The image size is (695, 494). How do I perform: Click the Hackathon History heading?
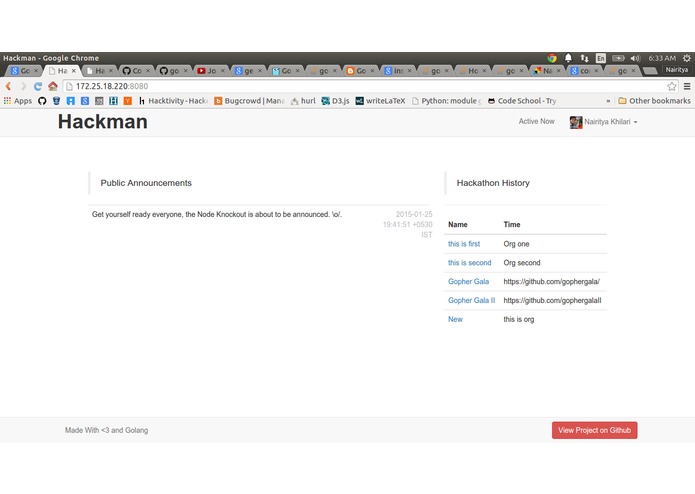pyautogui.click(x=493, y=183)
